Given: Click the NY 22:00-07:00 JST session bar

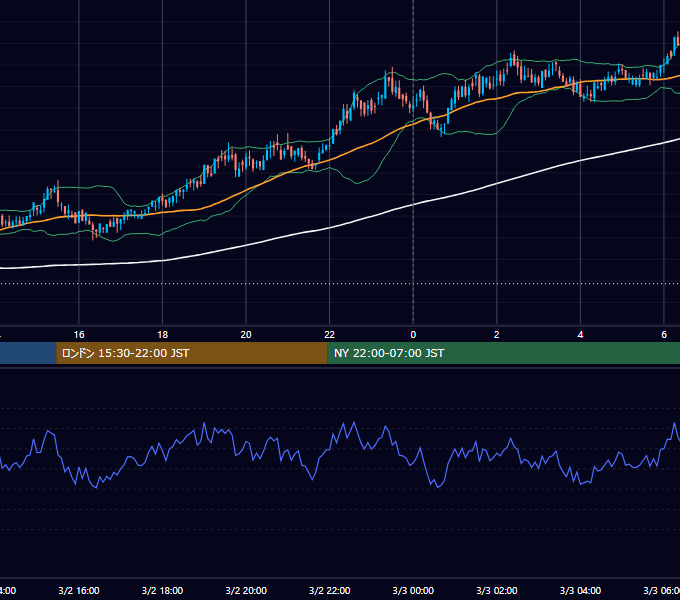Looking at the screenshot, I should pyautogui.click(x=503, y=353).
